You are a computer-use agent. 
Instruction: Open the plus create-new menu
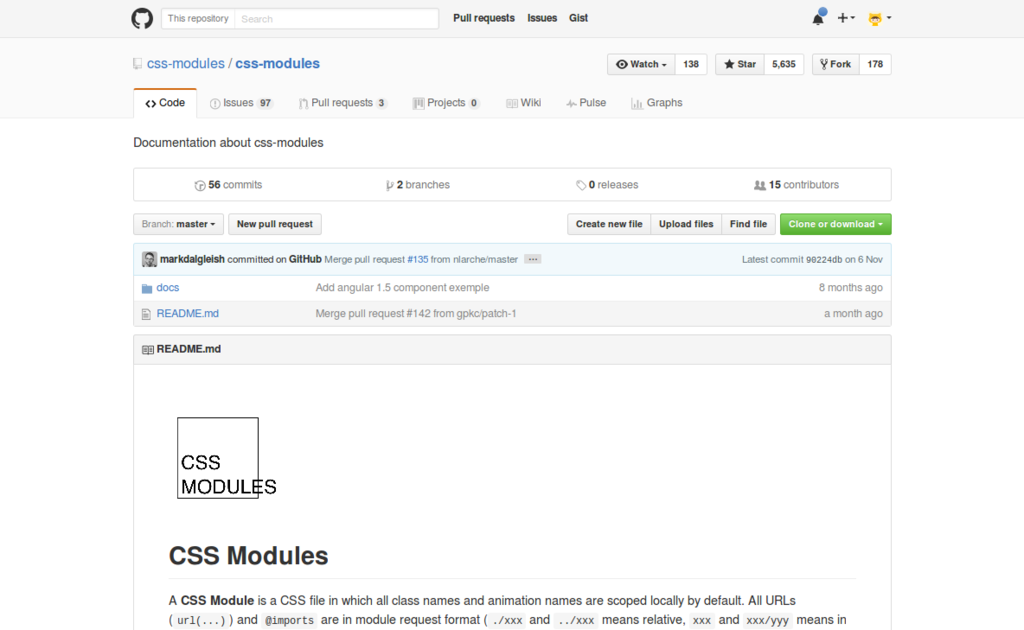pyautogui.click(x=846, y=18)
